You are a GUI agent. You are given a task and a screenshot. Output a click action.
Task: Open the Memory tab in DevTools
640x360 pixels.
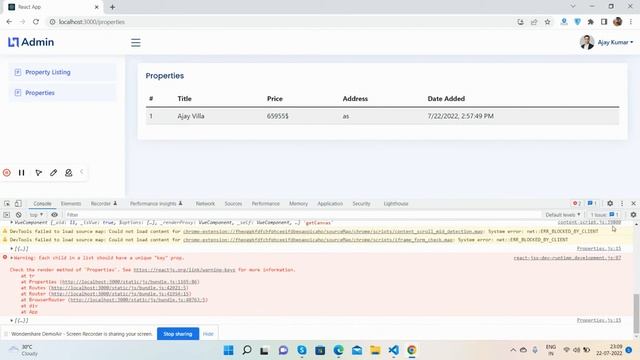tap(298, 203)
